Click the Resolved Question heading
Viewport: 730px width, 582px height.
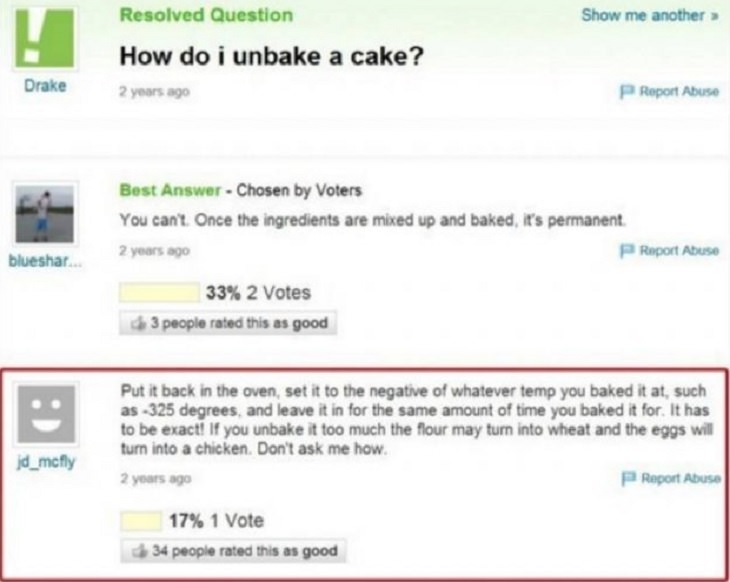pos(206,15)
